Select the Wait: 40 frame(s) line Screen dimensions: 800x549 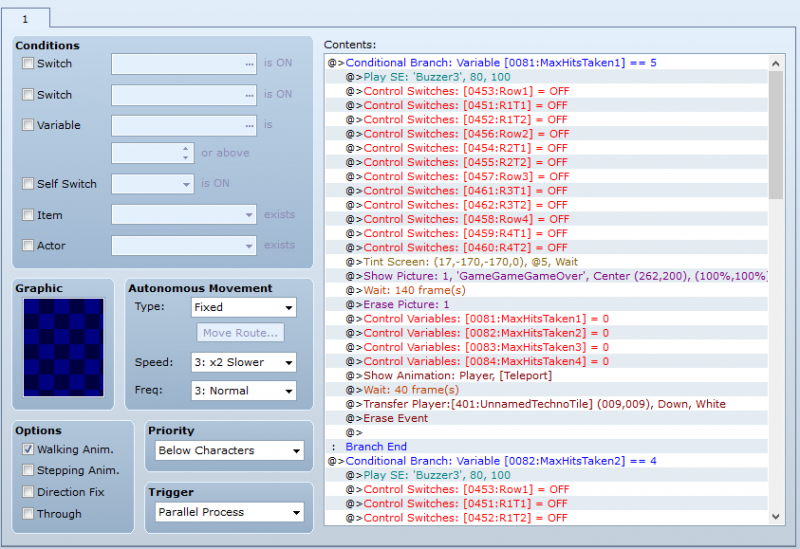point(547,390)
